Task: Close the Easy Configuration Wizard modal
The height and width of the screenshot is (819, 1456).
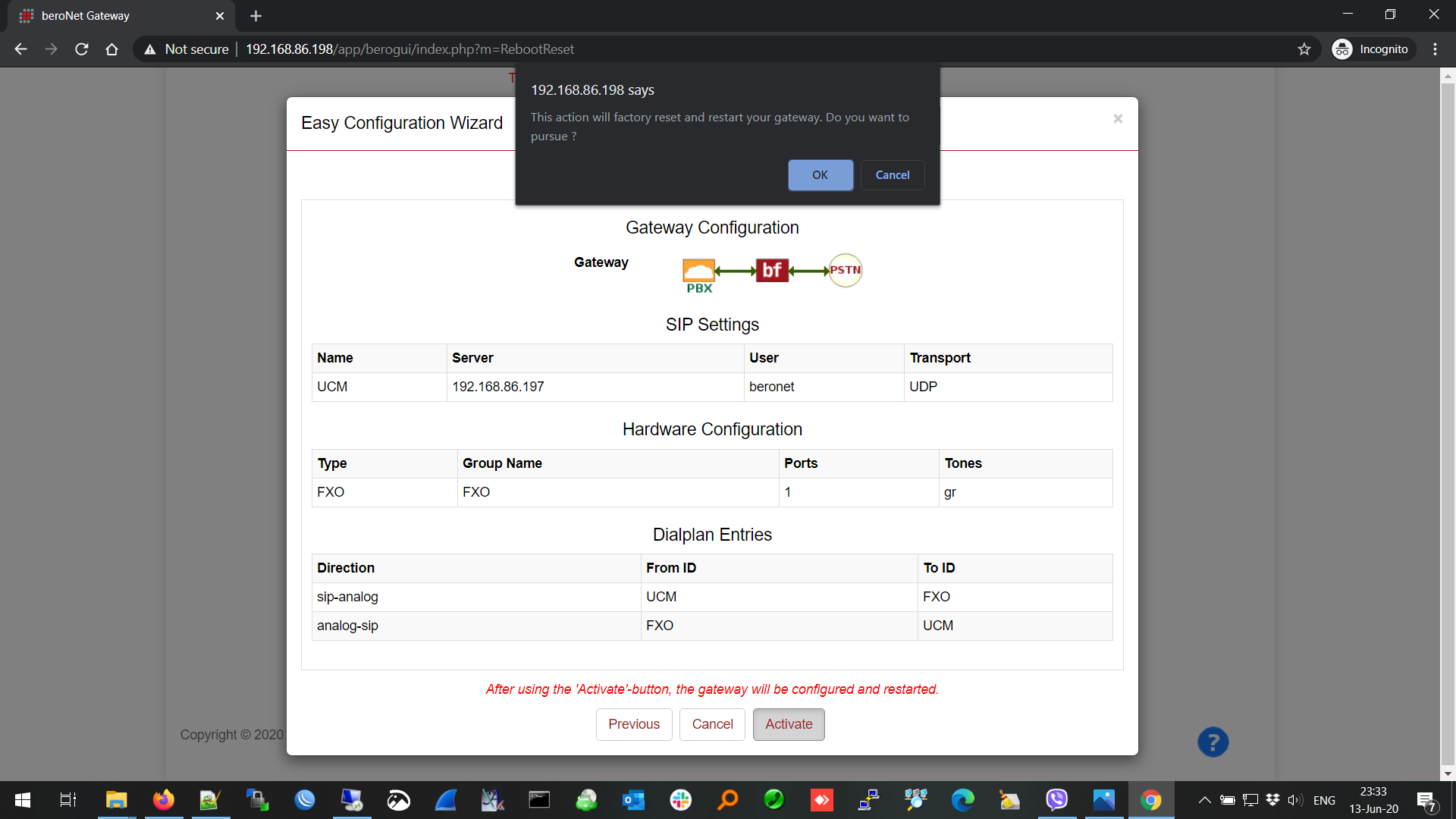Action: [1117, 119]
